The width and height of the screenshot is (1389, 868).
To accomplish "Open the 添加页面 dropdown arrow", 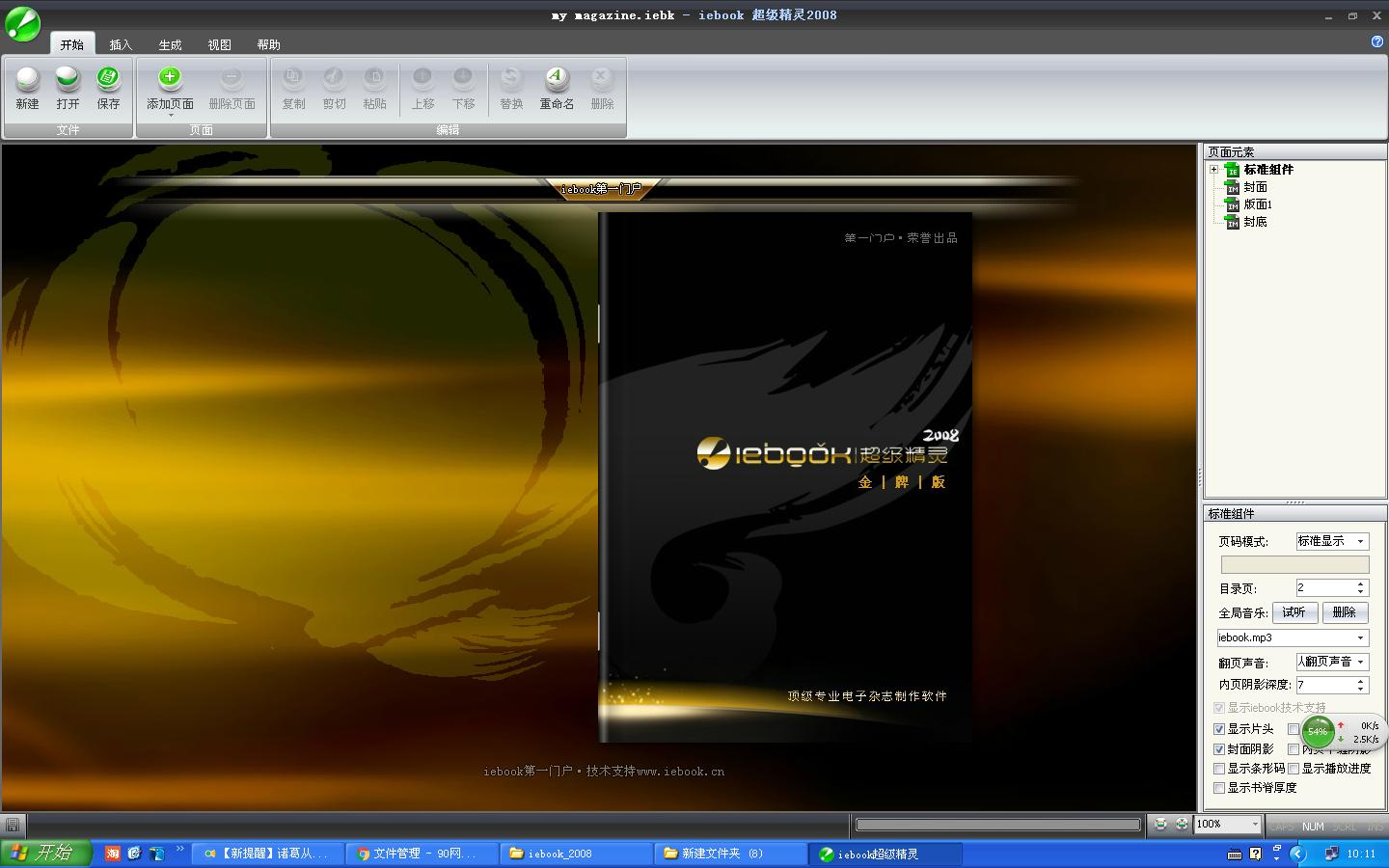I will pos(170,116).
